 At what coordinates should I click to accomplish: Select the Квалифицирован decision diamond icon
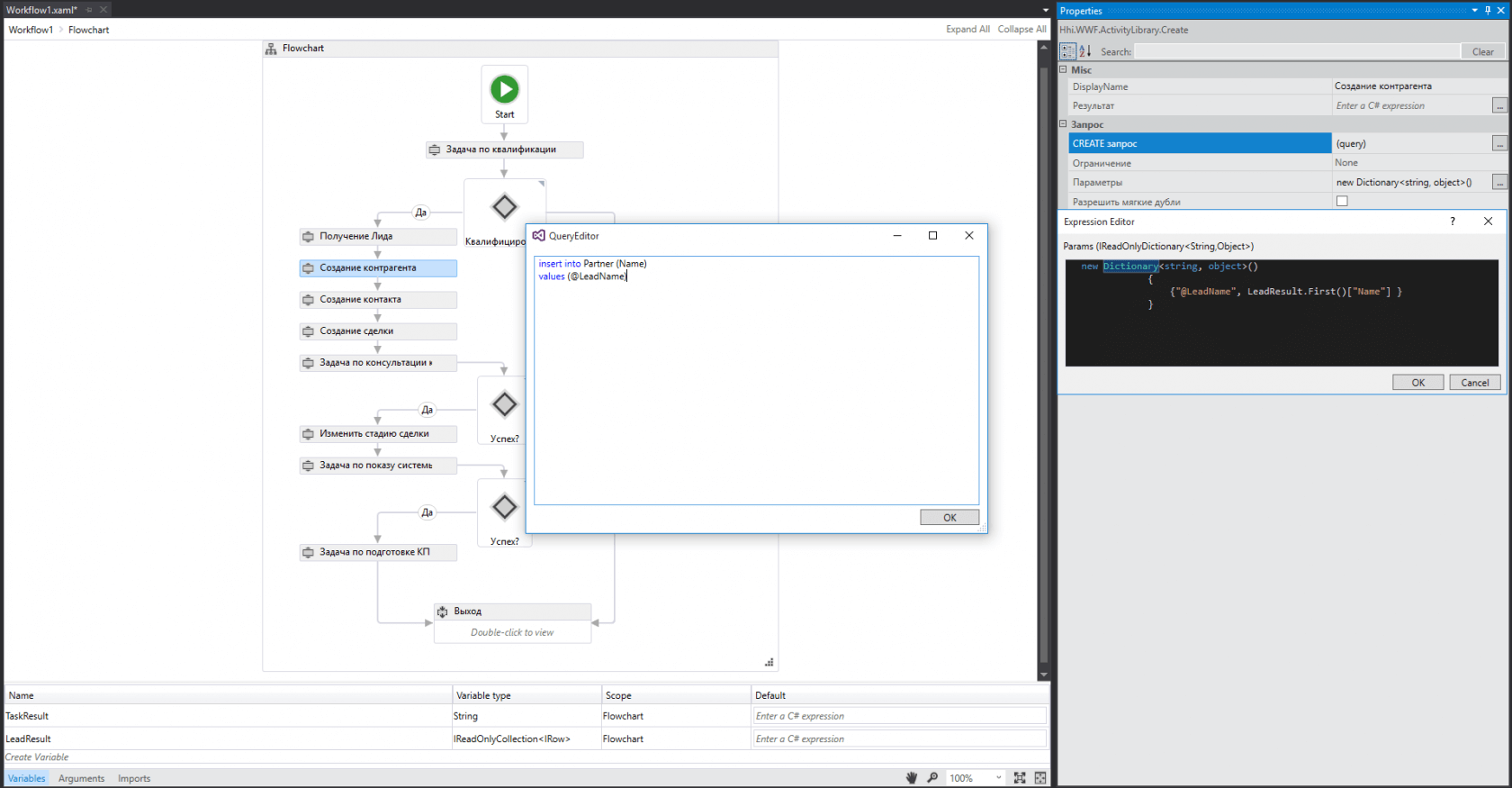coord(504,207)
